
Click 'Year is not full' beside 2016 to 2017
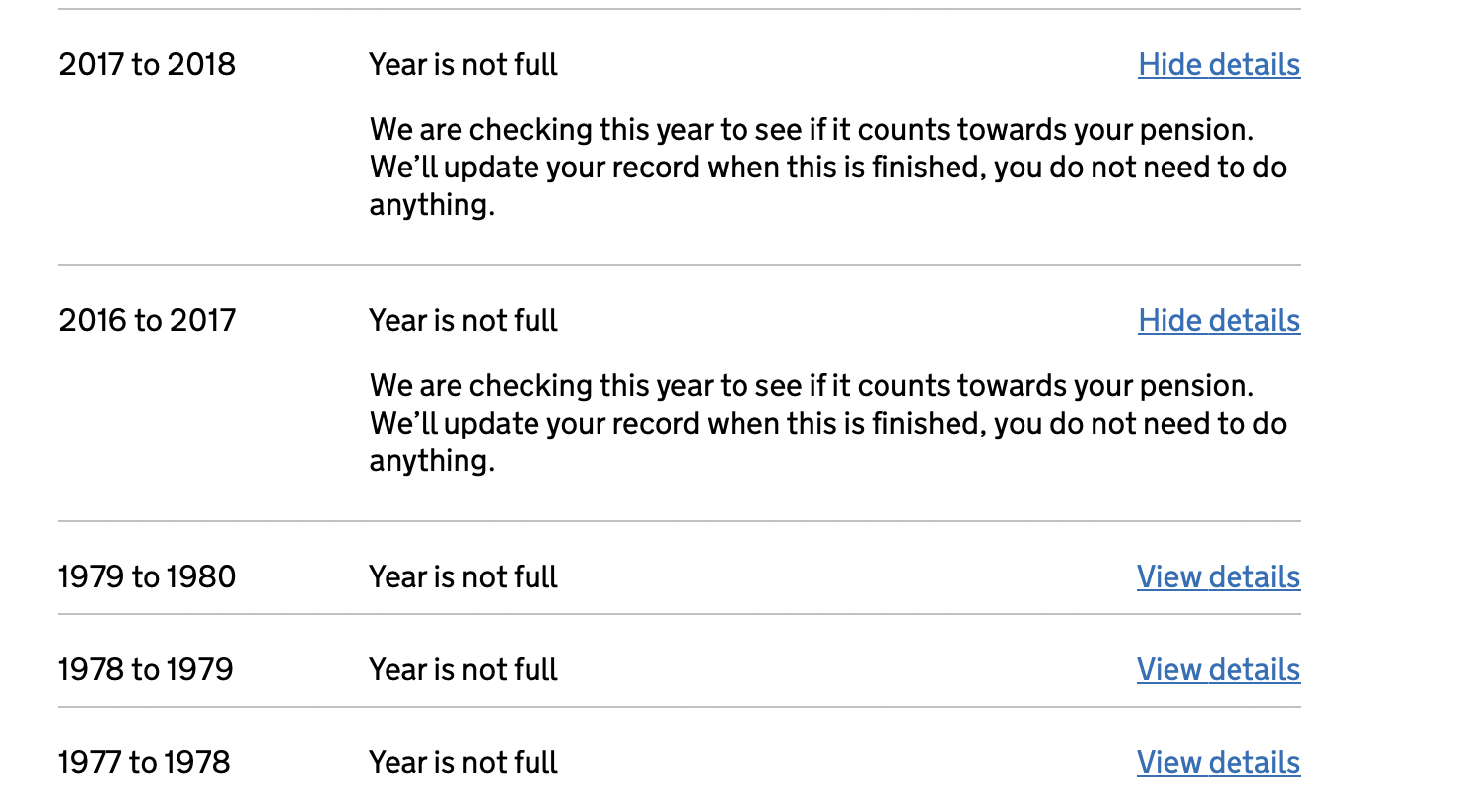click(x=463, y=321)
